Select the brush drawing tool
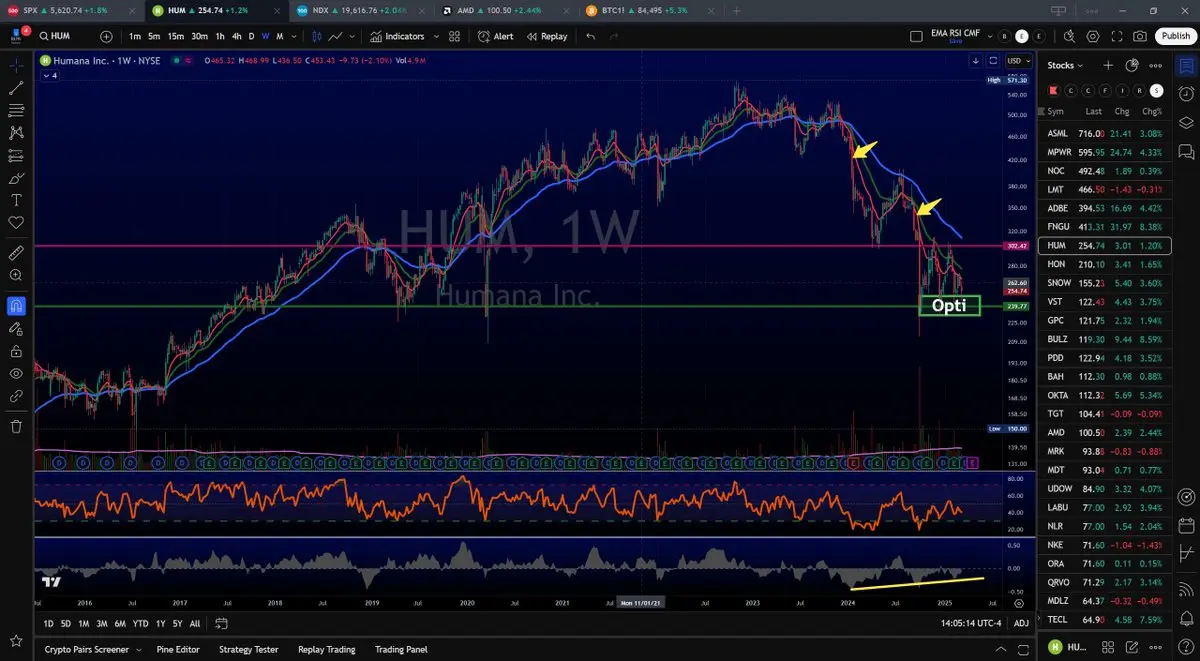The height and width of the screenshot is (661, 1200). click(16, 178)
